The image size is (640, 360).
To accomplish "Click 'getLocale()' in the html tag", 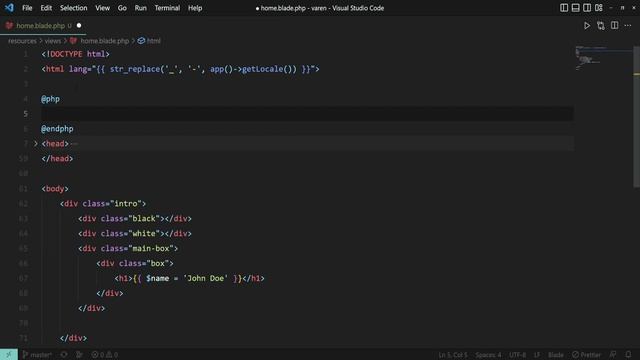I will (x=269, y=69).
